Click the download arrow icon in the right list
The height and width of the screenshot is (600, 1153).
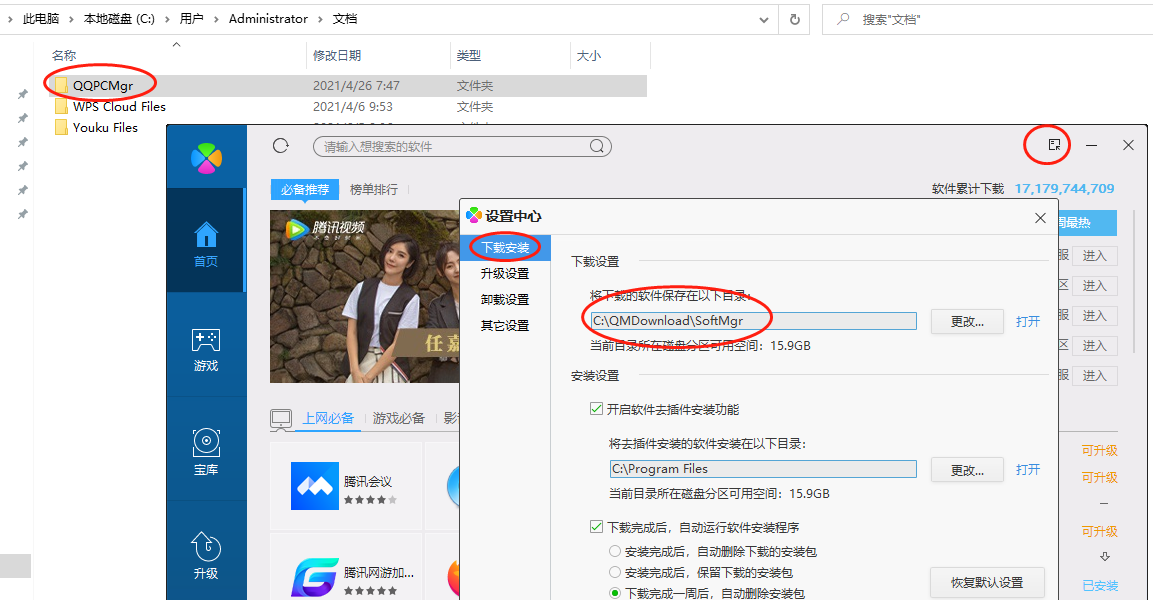pyautogui.click(x=1104, y=557)
